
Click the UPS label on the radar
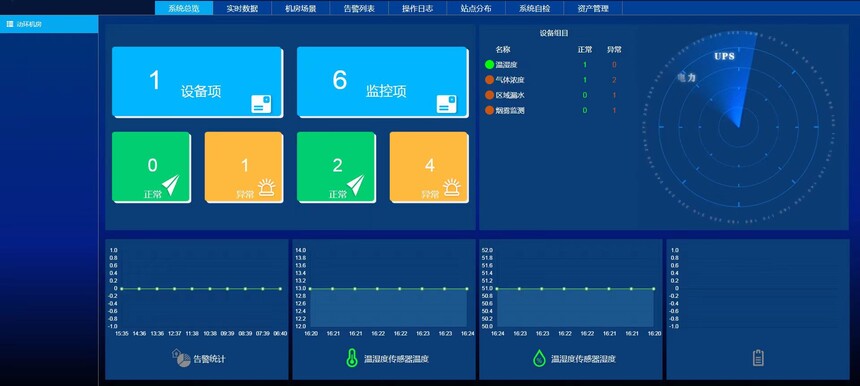(x=724, y=56)
